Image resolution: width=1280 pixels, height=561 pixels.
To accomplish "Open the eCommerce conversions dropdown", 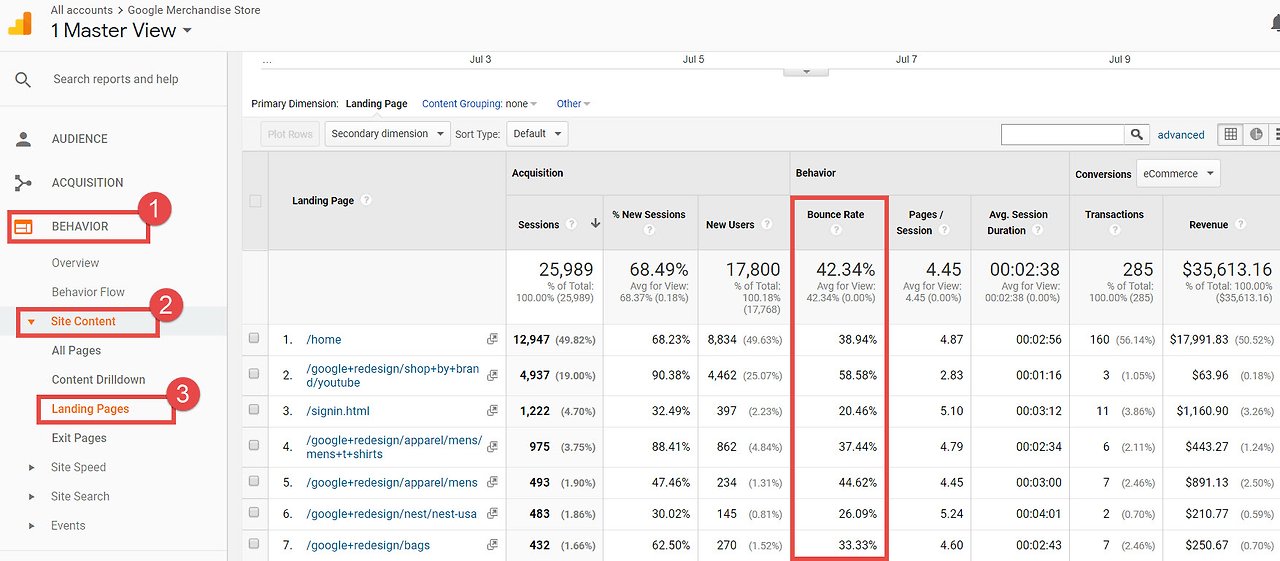I will [1177, 174].
